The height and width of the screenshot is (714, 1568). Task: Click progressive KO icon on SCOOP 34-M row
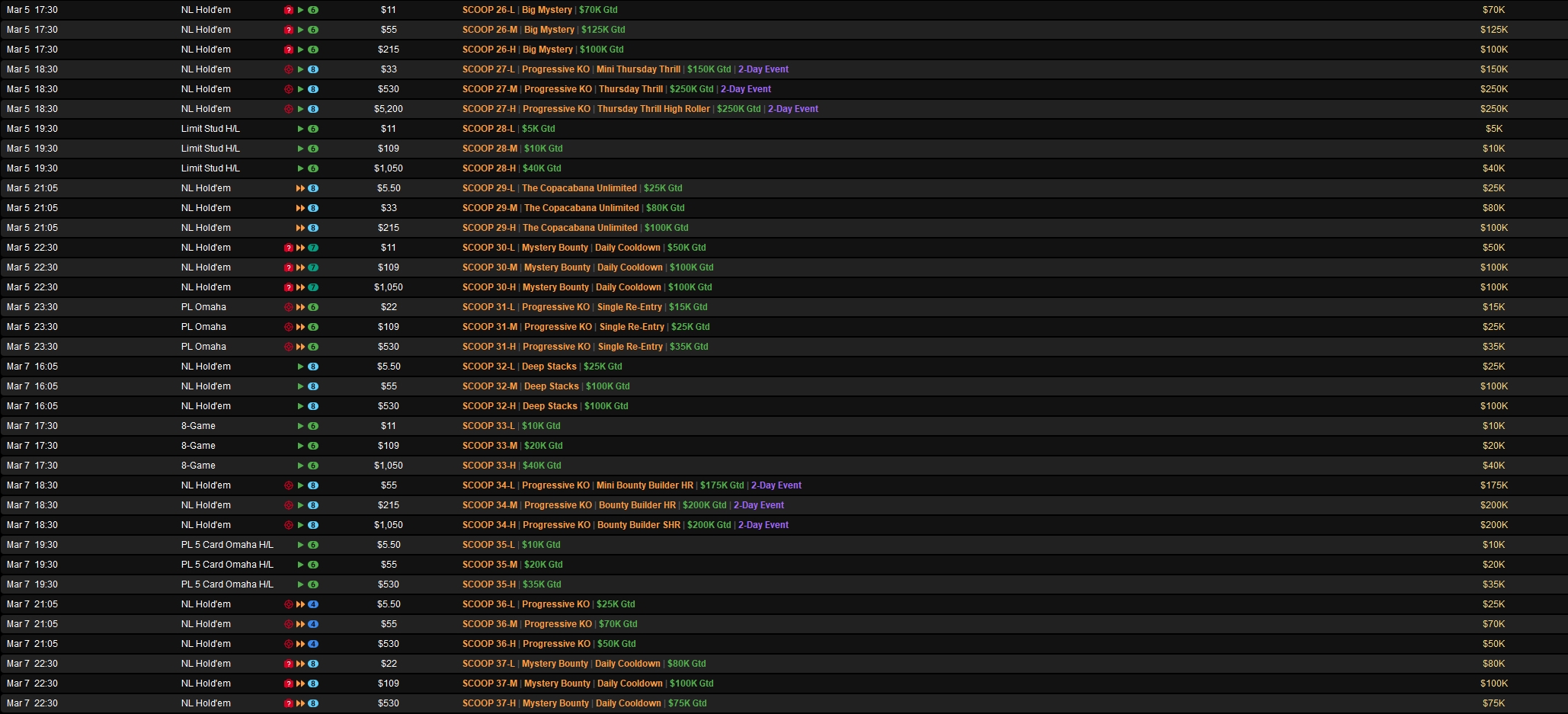click(x=289, y=505)
